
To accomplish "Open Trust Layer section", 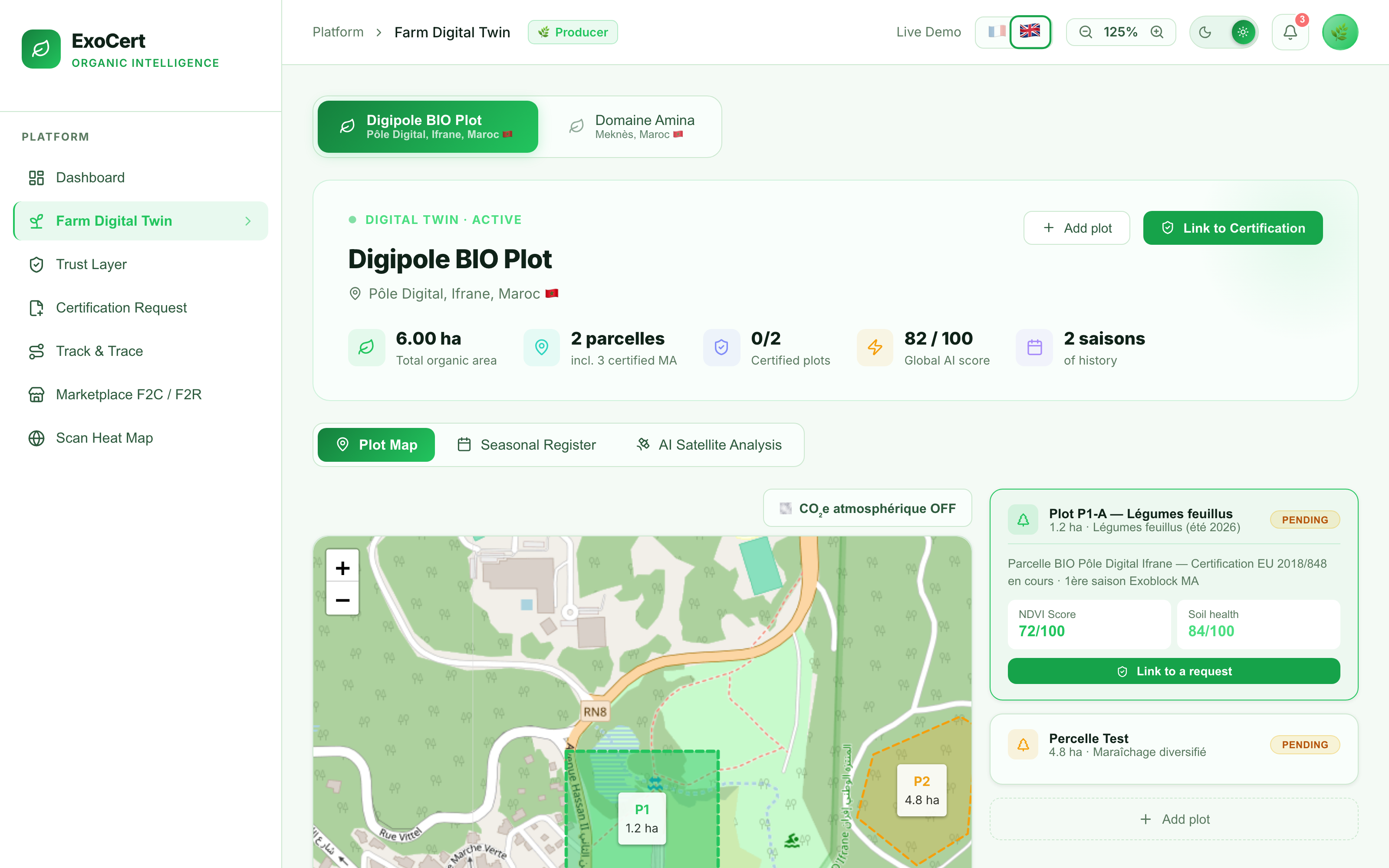I will point(141,264).
